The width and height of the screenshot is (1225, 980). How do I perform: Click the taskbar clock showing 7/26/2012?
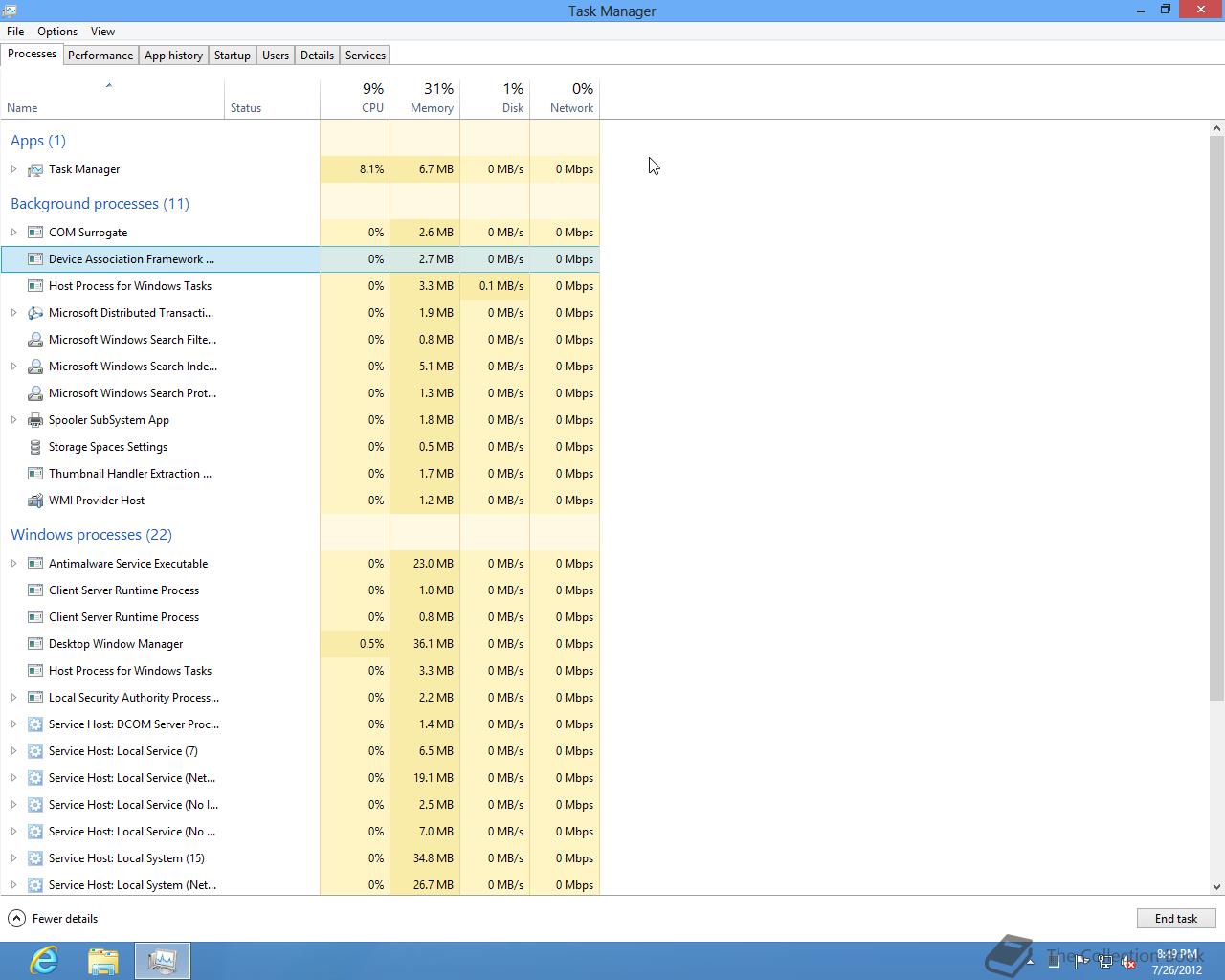(x=1176, y=962)
